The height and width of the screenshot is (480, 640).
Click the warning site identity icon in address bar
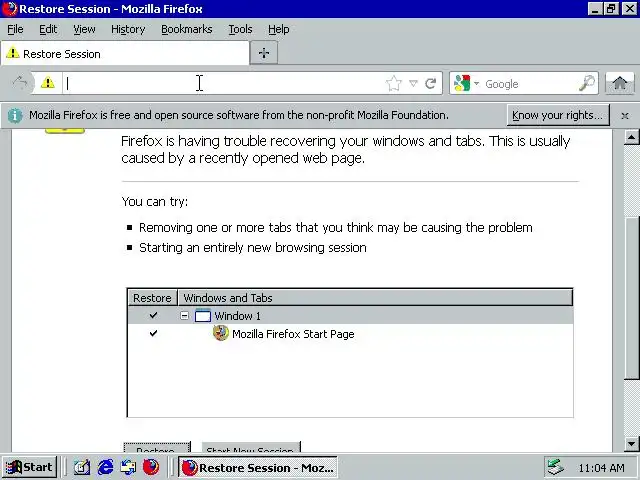pos(48,83)
